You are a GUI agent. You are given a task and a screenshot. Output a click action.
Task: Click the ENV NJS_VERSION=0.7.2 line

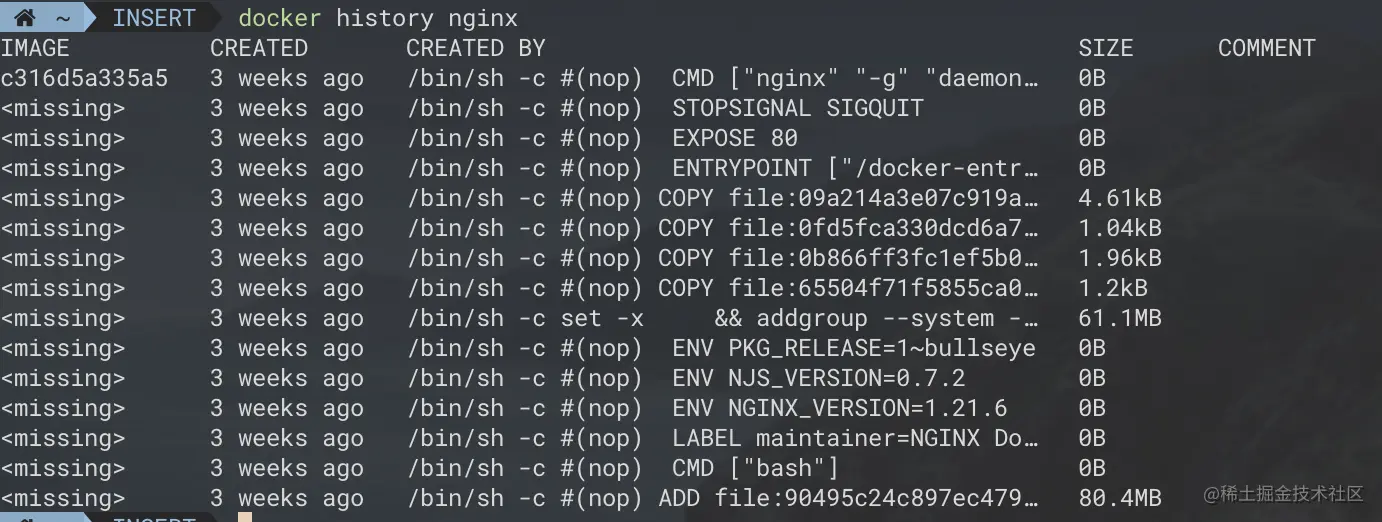coord(818,378)
